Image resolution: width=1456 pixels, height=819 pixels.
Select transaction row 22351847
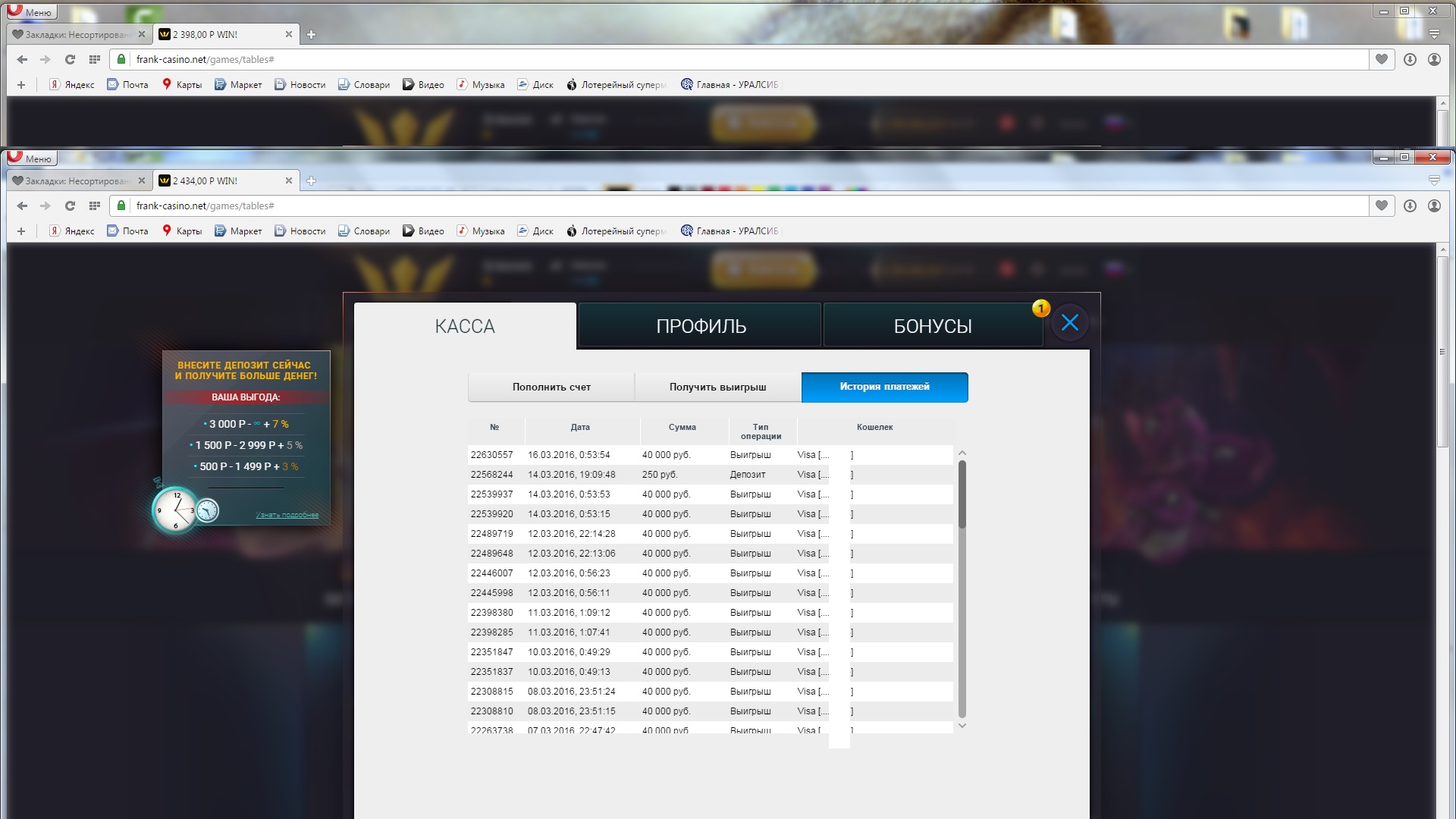pos(711,652)
